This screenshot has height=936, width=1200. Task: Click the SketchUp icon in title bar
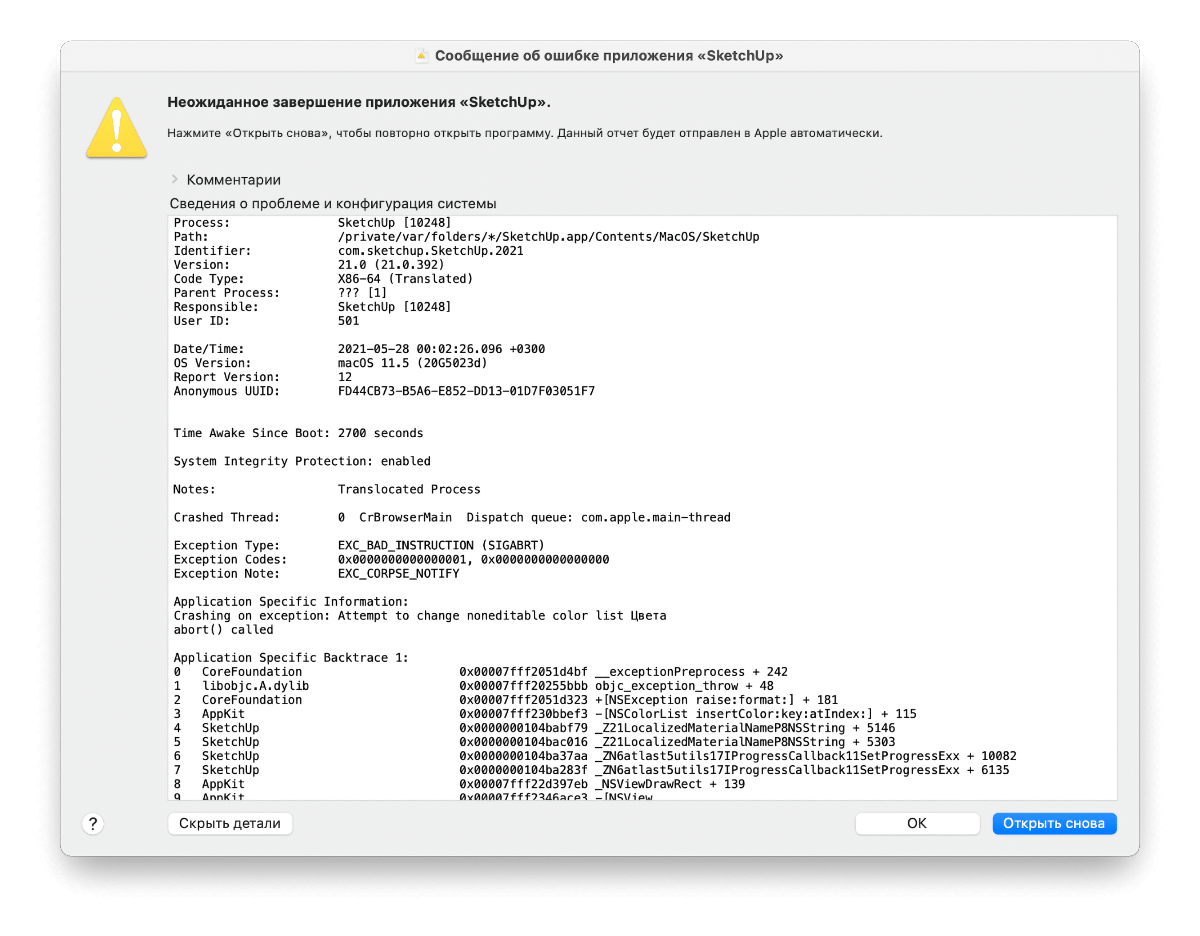[422, 56]
